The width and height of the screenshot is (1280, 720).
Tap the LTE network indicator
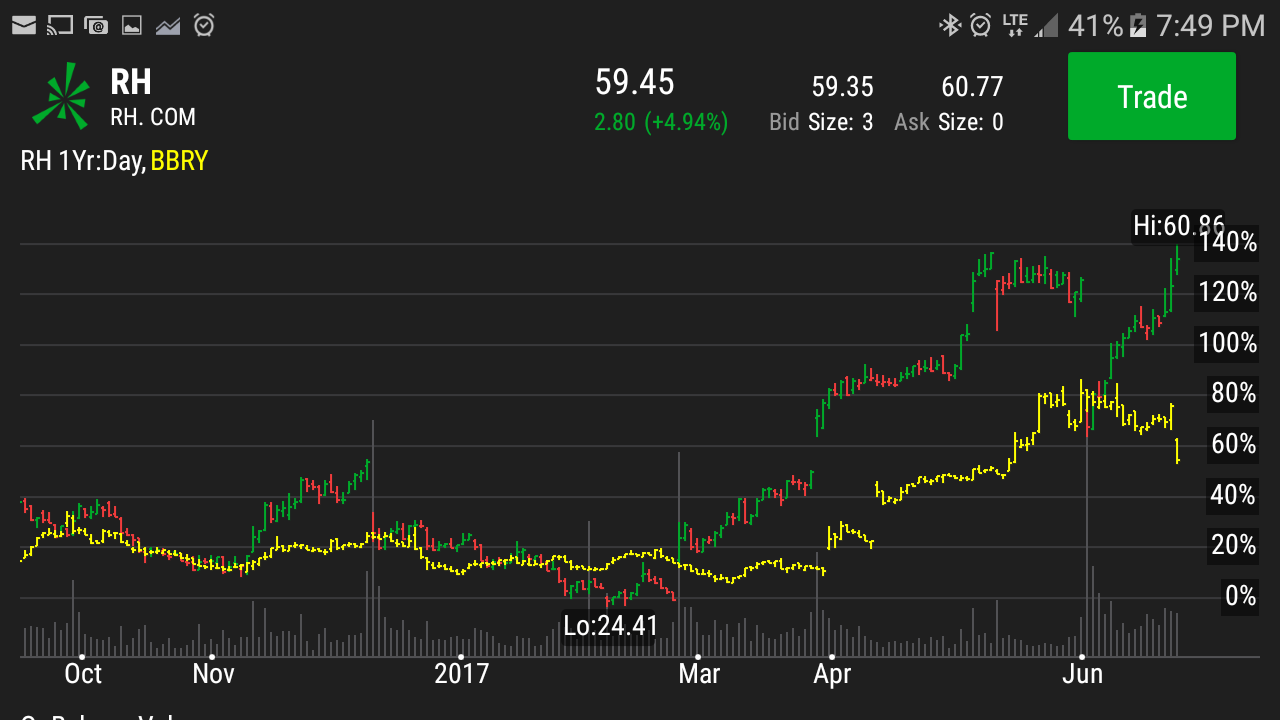1014,25
